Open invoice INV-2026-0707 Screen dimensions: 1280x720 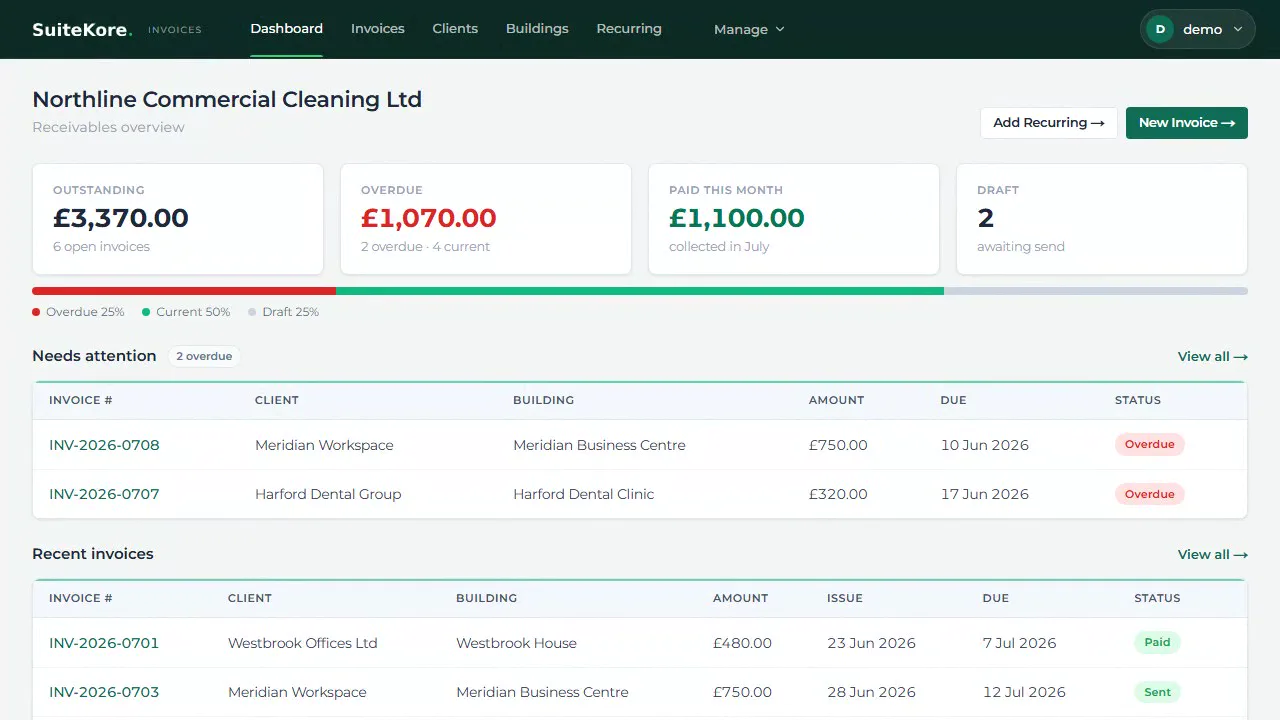(104, 494)
